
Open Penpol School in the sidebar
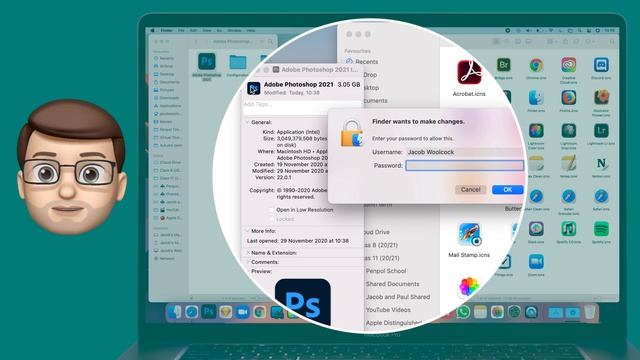pyautogui.click(x=386, y=271)
